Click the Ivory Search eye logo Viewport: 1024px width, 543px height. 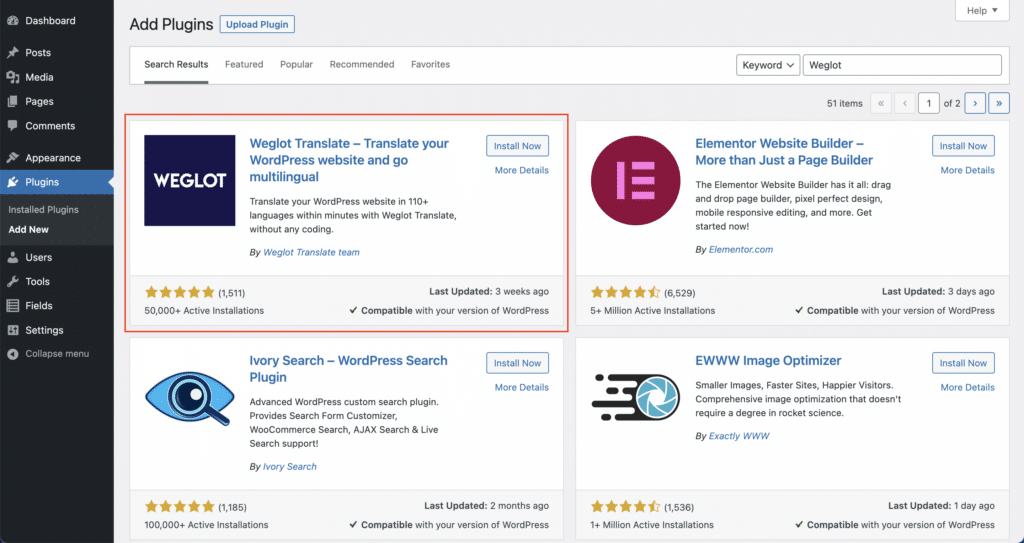tap(190, 397)
